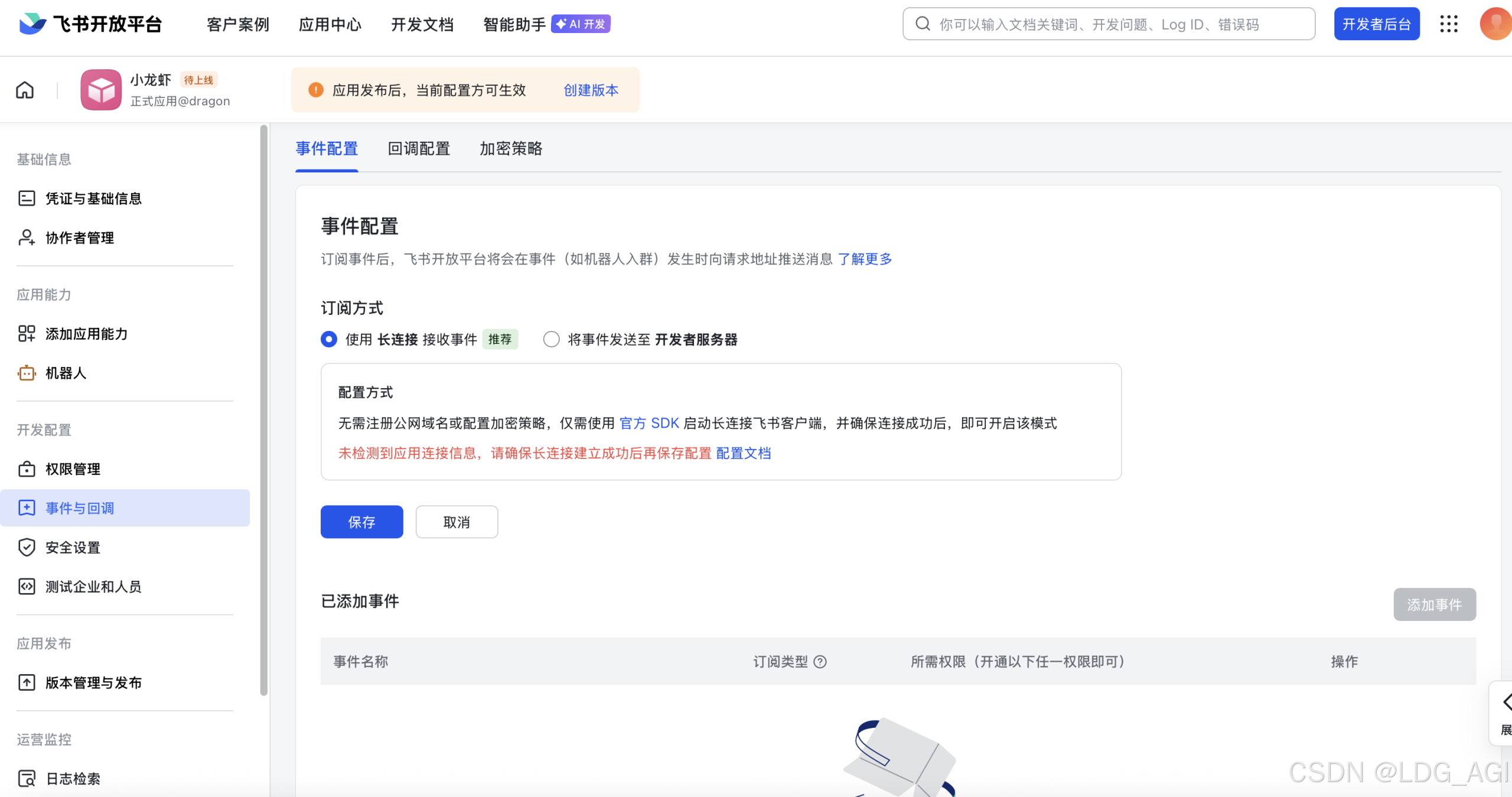Open the 机器人 robot settings
The image size is (1512, 797).
[x=67, y=373]
